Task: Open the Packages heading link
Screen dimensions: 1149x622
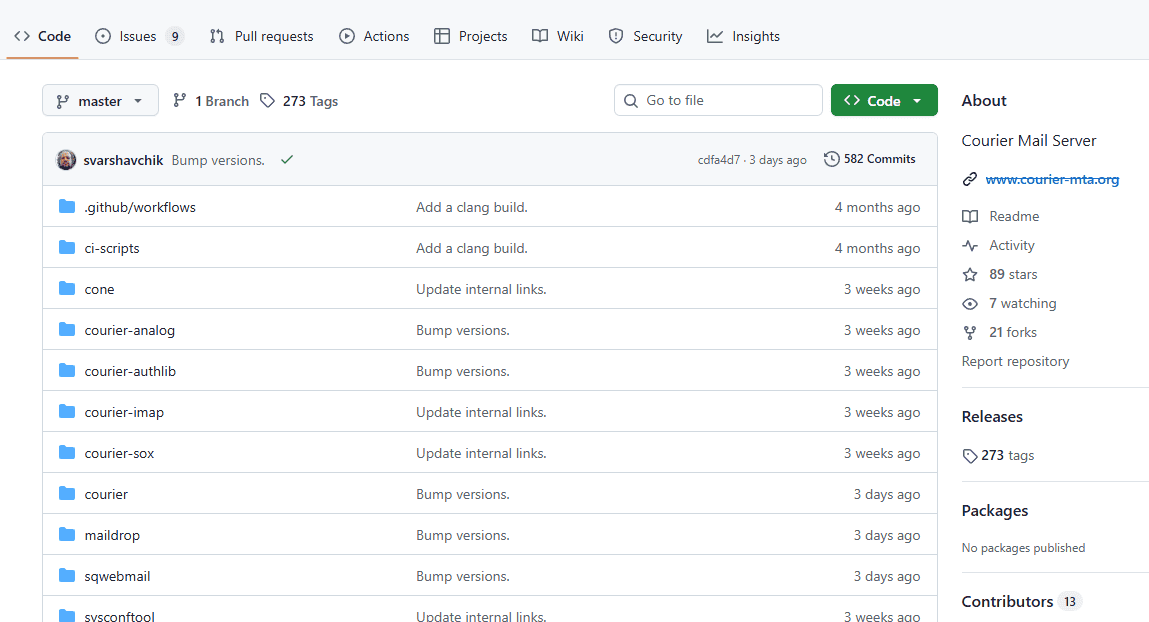Action: (994, 511)
